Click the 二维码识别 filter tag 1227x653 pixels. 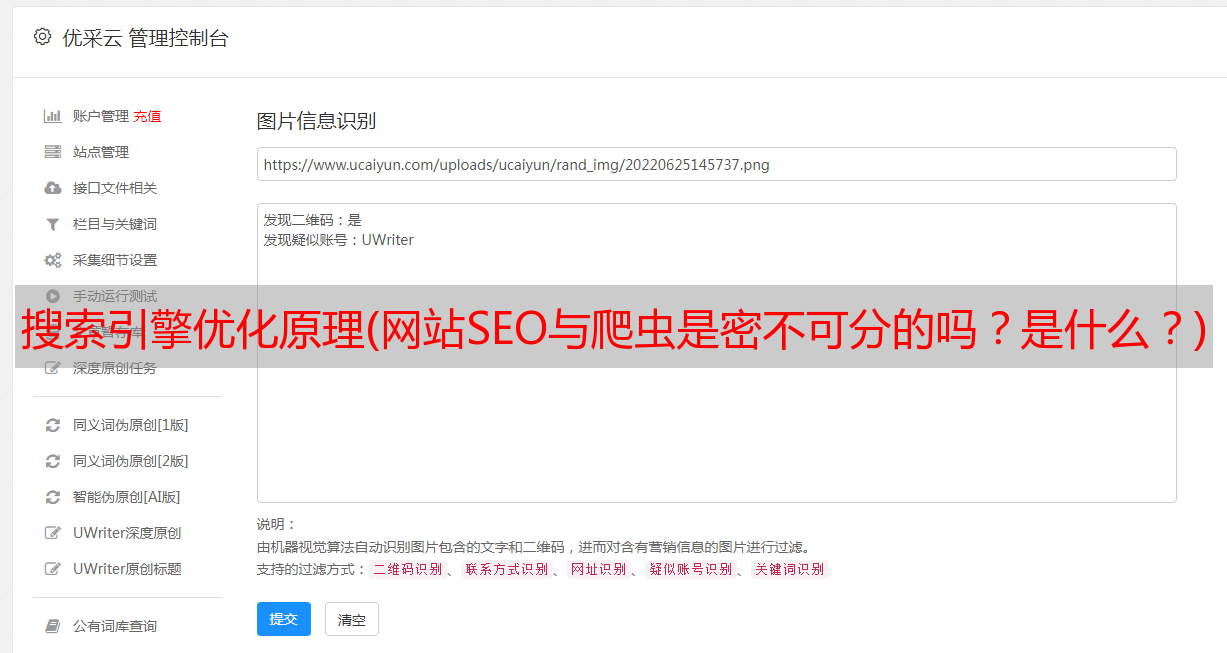(407, 569)
